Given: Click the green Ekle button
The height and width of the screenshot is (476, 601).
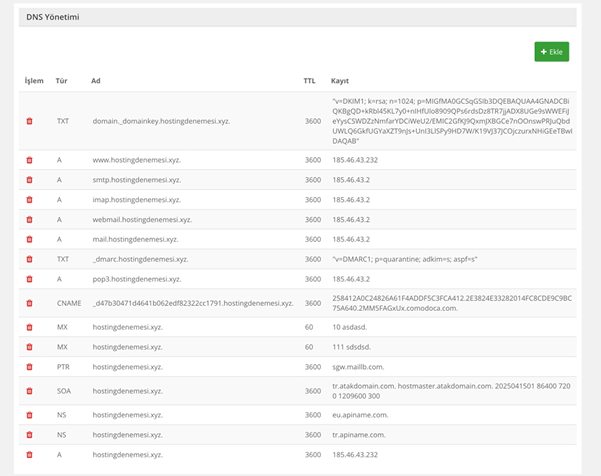Looking at the screenshot, I should (552, 52).
